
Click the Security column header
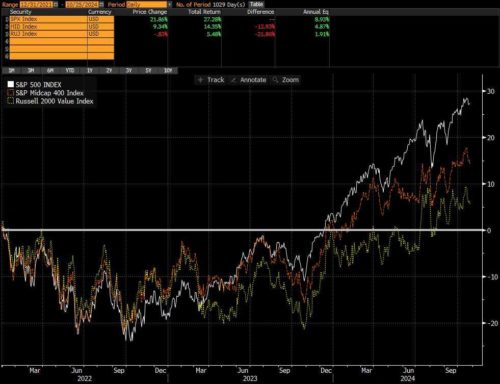click(x=20, y=12)
